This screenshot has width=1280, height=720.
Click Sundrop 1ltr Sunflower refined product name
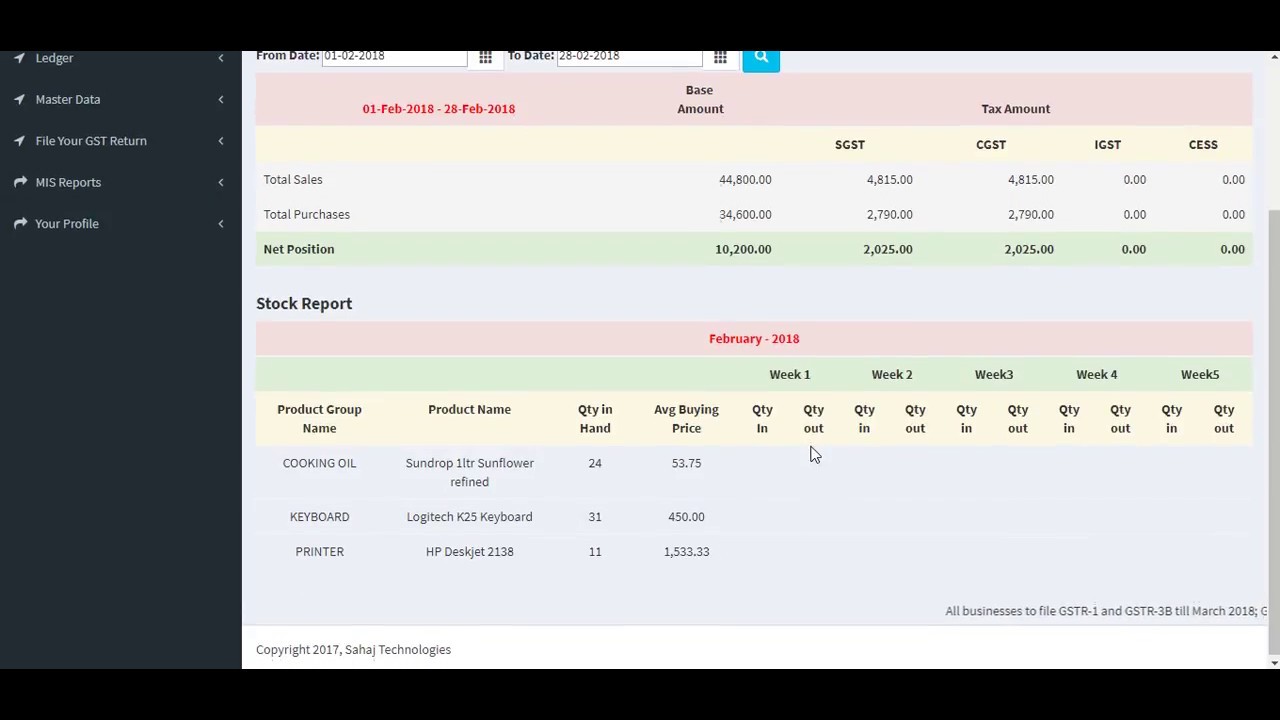click(x=469, y=472)
